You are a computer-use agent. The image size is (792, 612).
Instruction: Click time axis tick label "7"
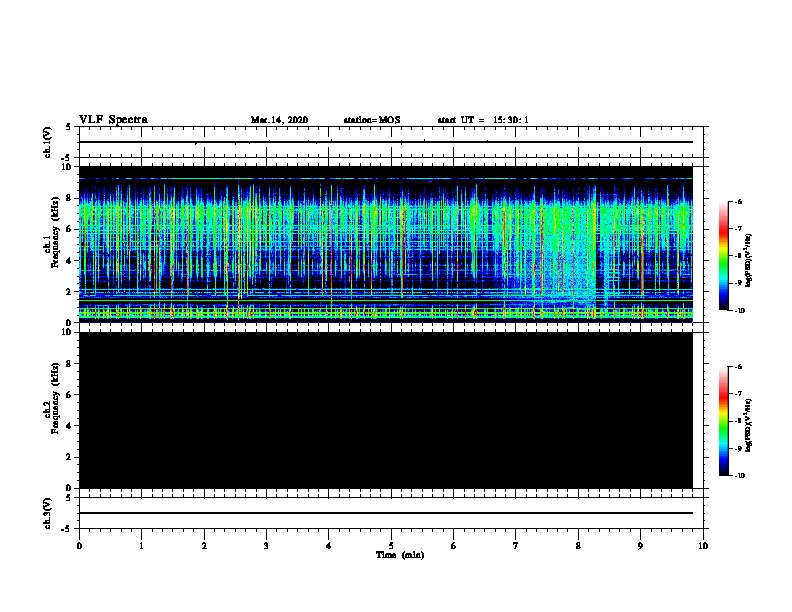pyautogui.click(x=516, y=546)
